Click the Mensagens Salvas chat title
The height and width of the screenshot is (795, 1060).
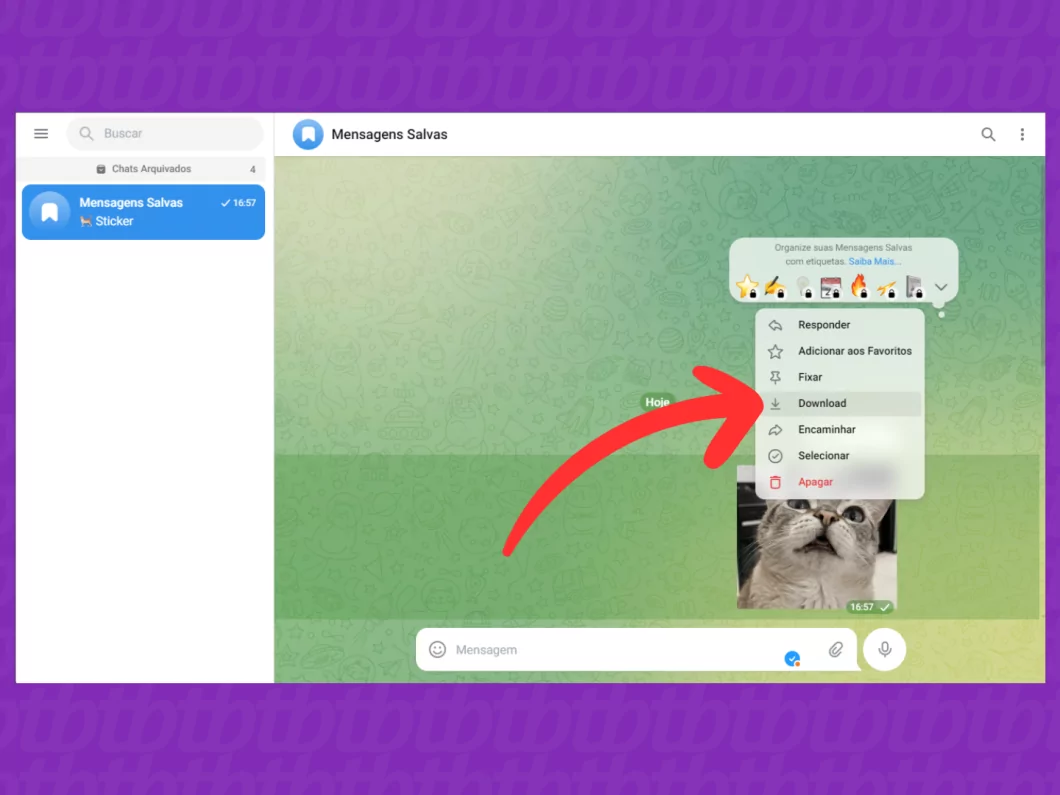tap(389, 134)
